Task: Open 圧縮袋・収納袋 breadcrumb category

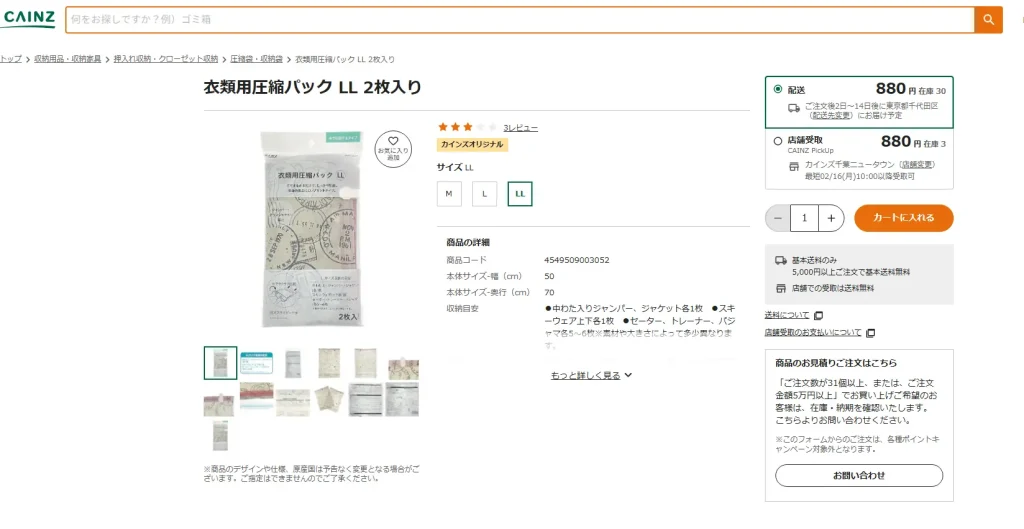Action: 256,59
